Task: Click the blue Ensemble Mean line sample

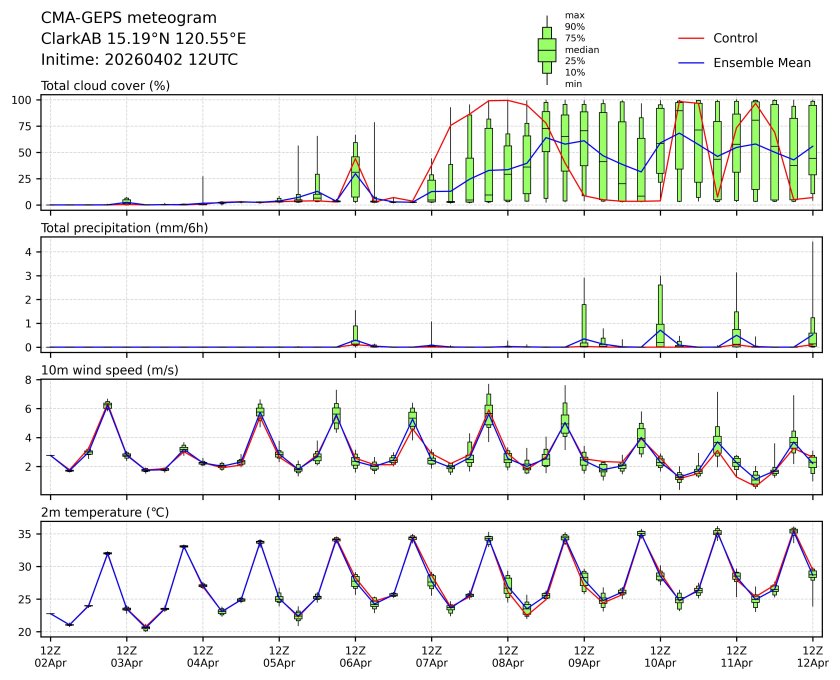Action: (x=693, y=62)
